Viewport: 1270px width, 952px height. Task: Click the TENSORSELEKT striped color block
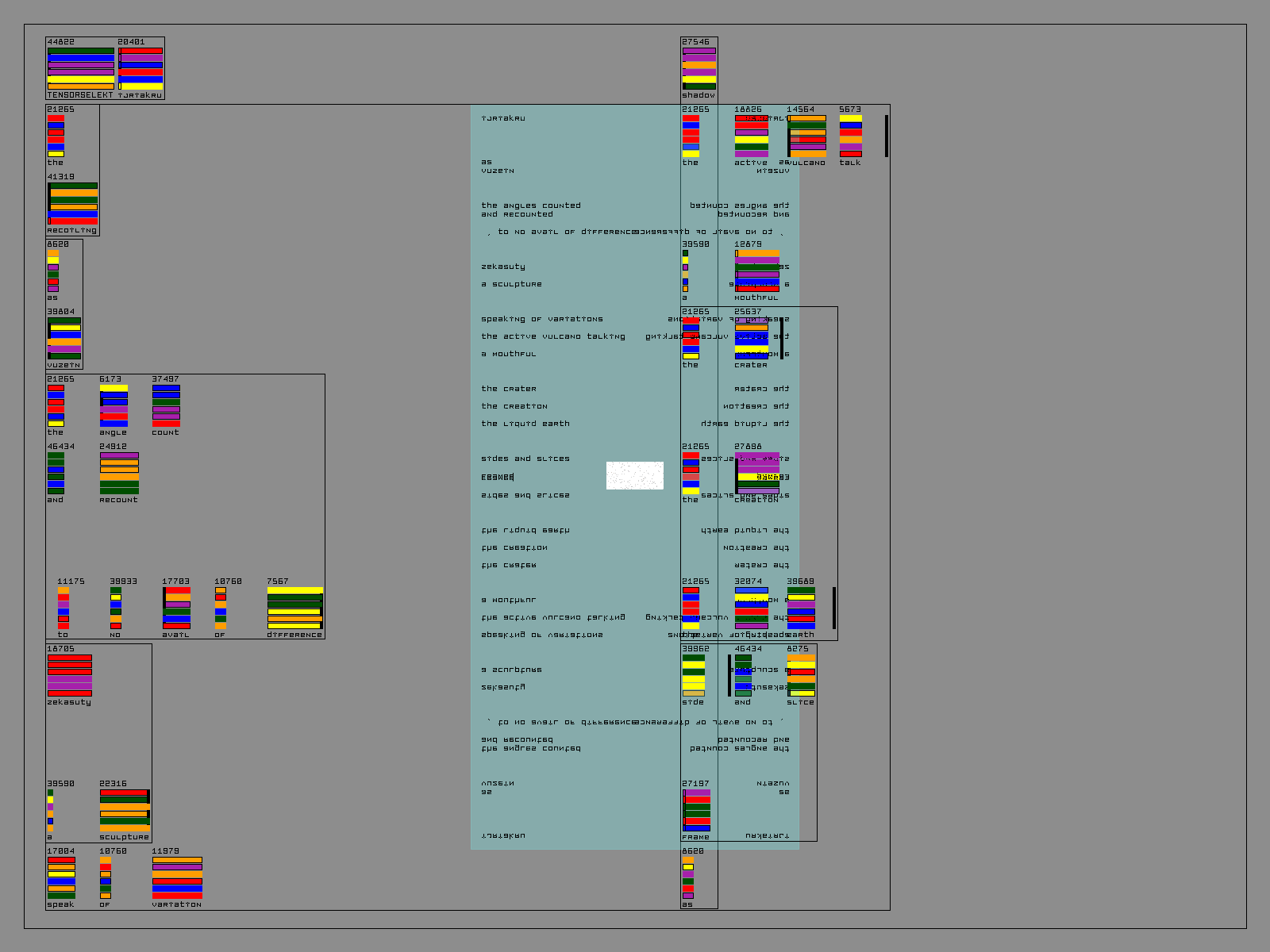(x=80, y=68)
